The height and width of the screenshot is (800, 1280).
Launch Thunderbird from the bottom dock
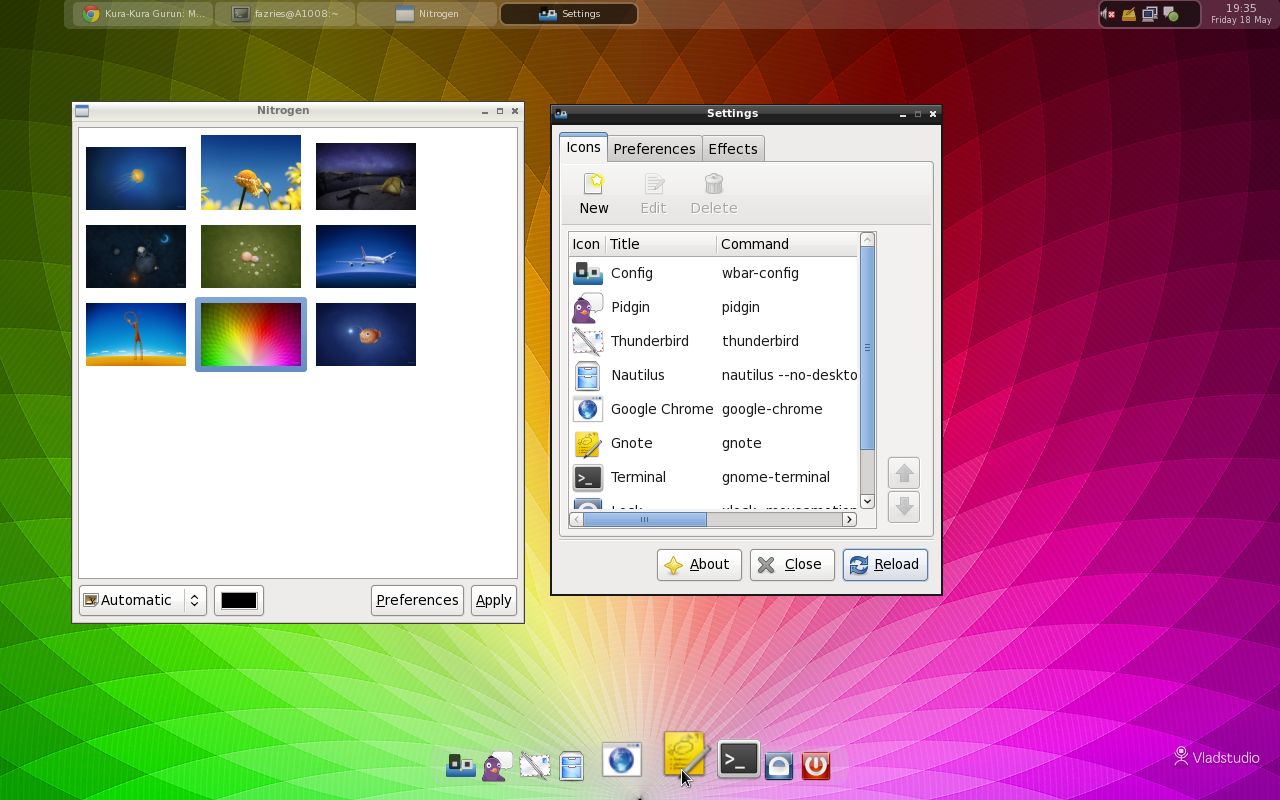[x=535, y=763]
